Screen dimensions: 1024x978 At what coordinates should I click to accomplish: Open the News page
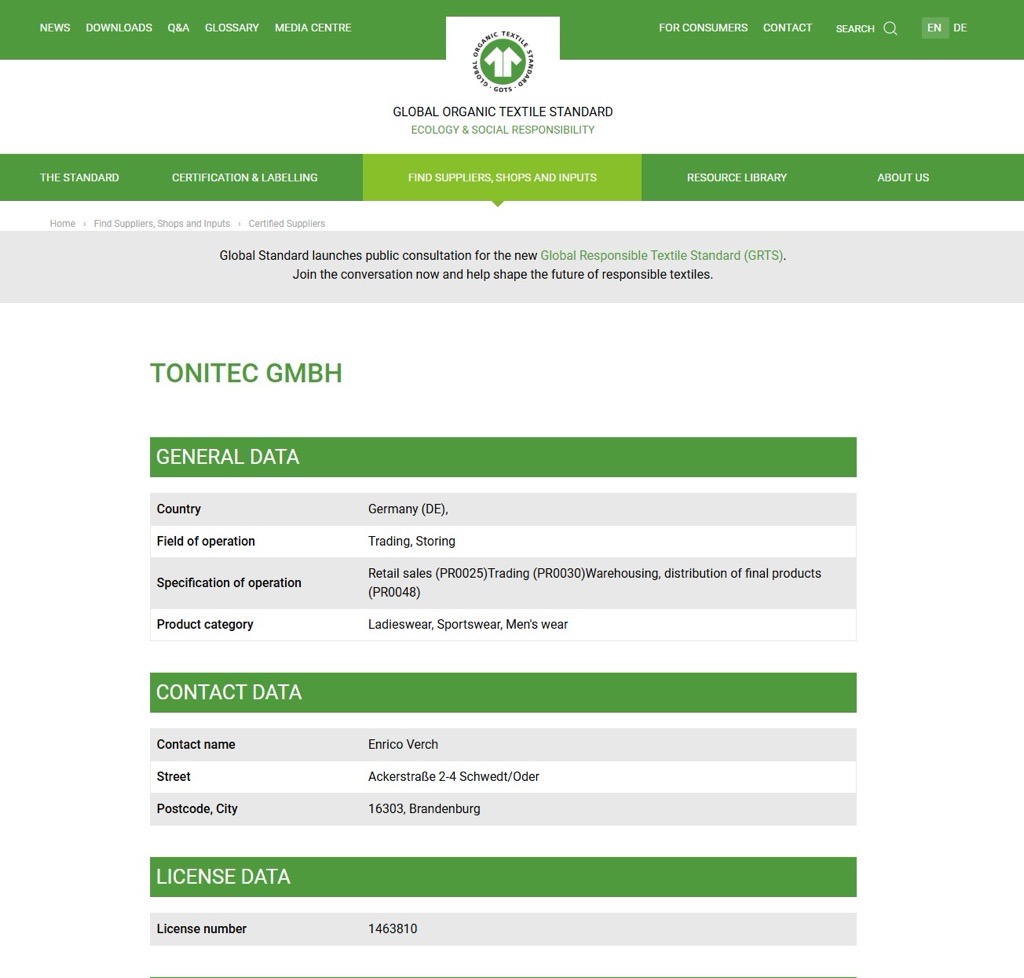point(55,27)
